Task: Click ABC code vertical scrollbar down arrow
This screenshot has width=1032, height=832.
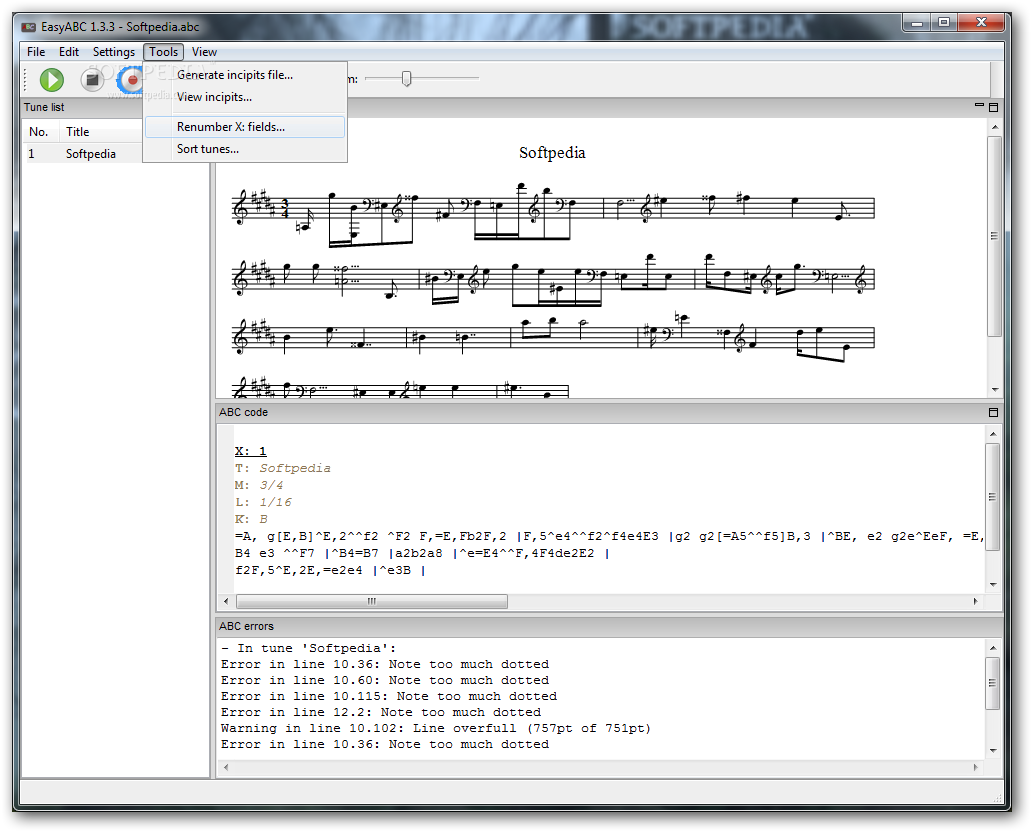Action: click(993, 585)
